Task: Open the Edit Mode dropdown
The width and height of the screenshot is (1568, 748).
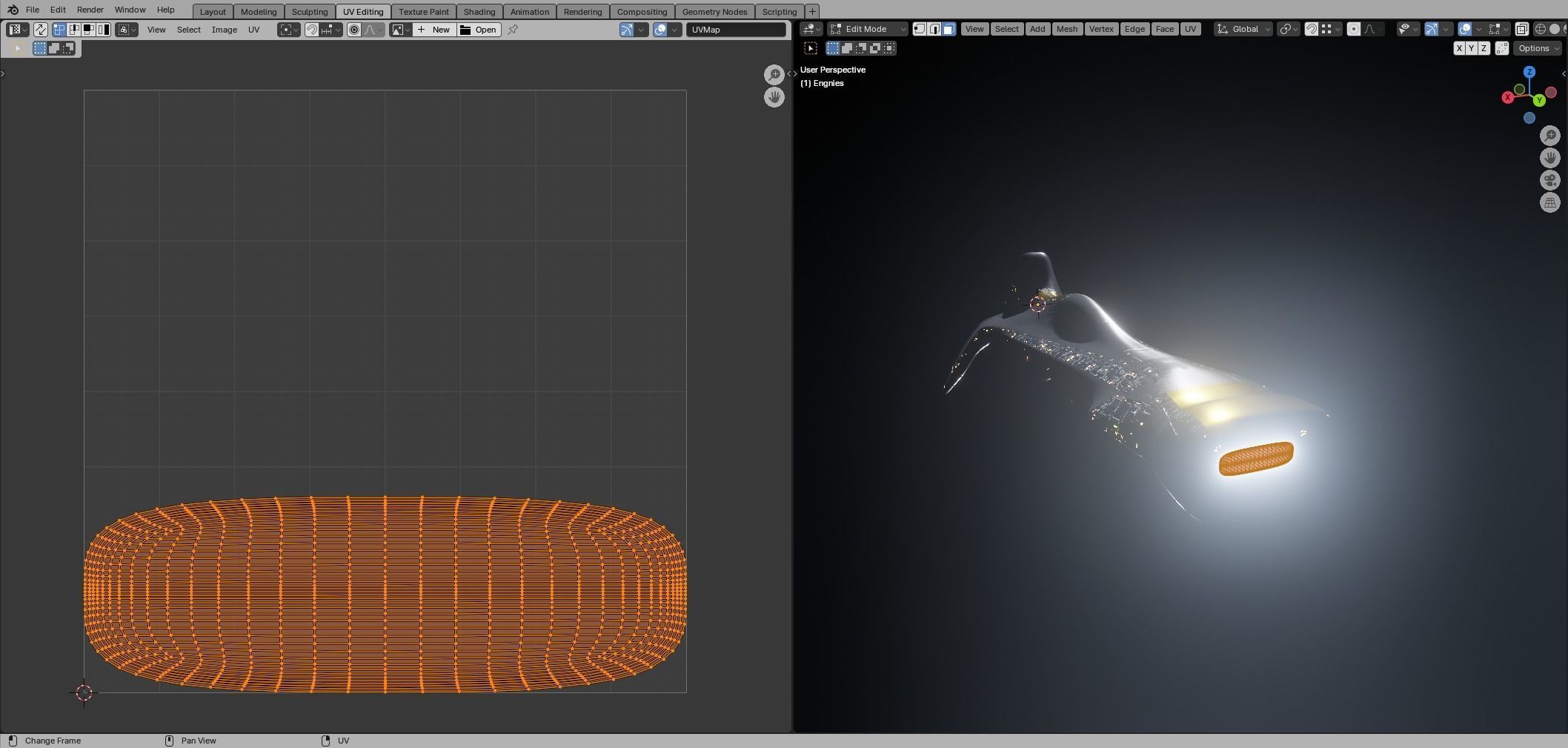Action: (x=867, y=29)
